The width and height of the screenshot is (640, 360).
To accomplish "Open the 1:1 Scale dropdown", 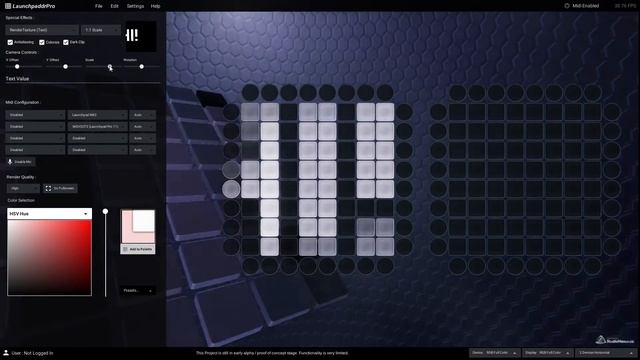I will coord(101,30).
